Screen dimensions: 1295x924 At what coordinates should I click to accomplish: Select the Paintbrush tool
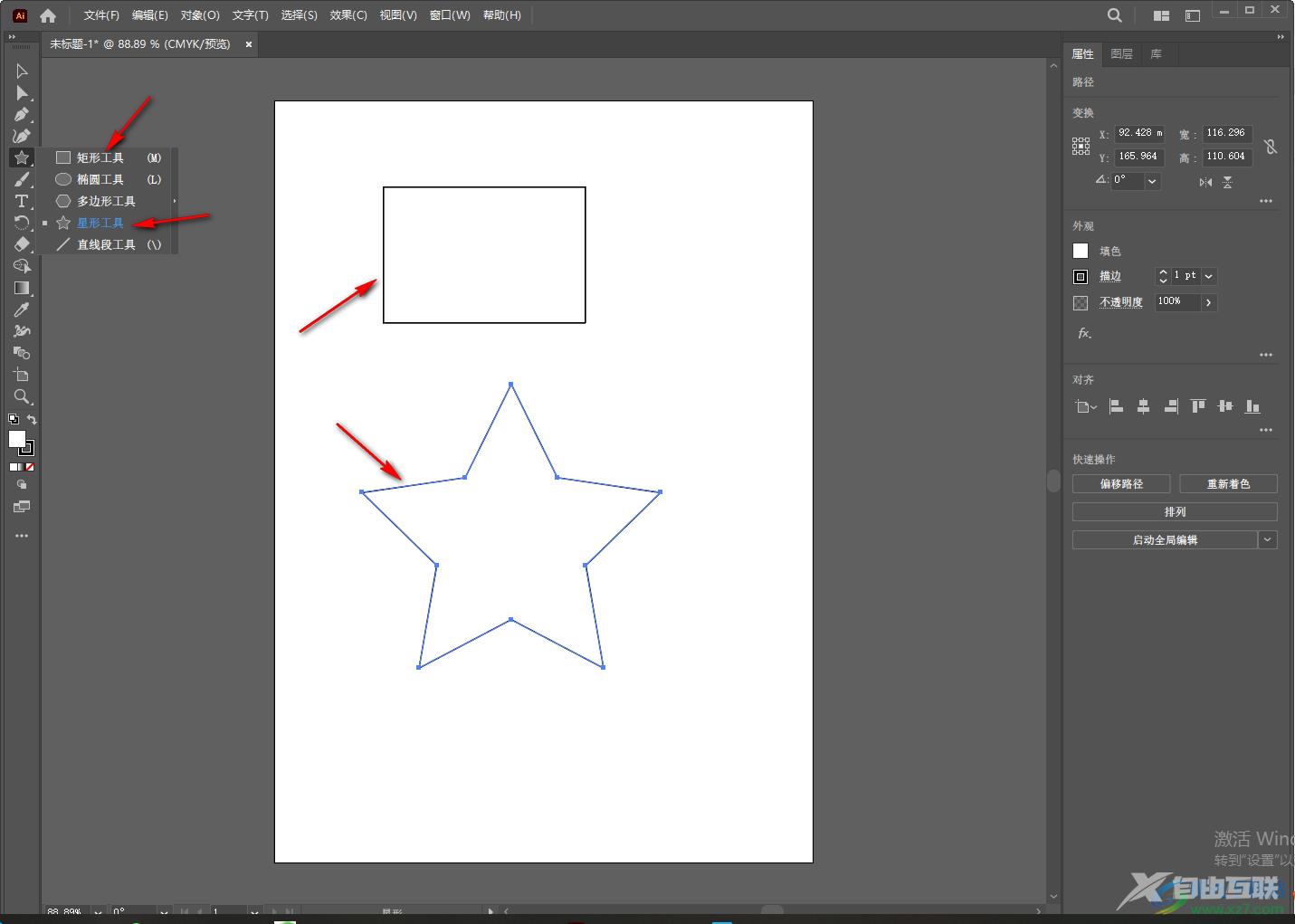click(x=22, y=179)
